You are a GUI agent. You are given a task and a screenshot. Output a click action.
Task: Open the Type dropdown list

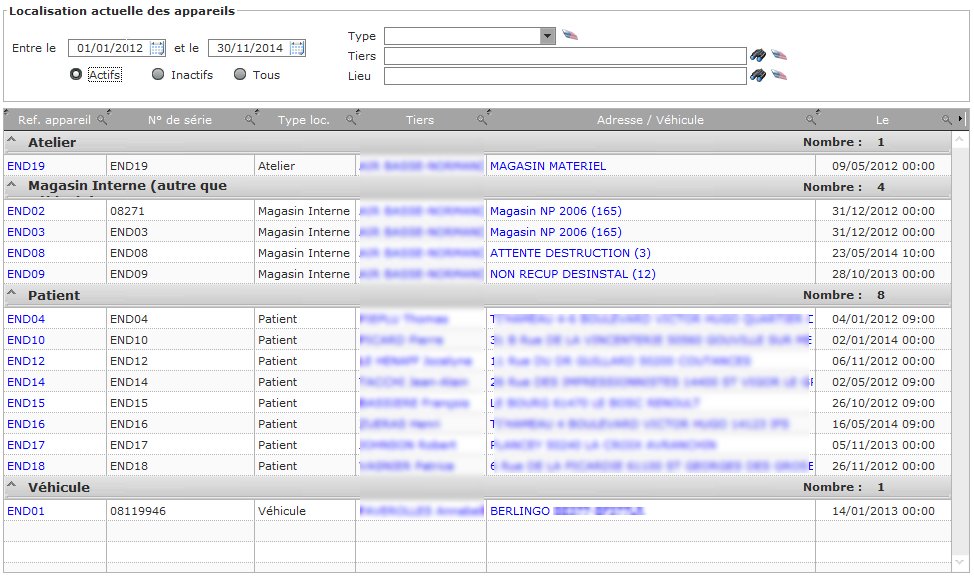tap(547, 36)
